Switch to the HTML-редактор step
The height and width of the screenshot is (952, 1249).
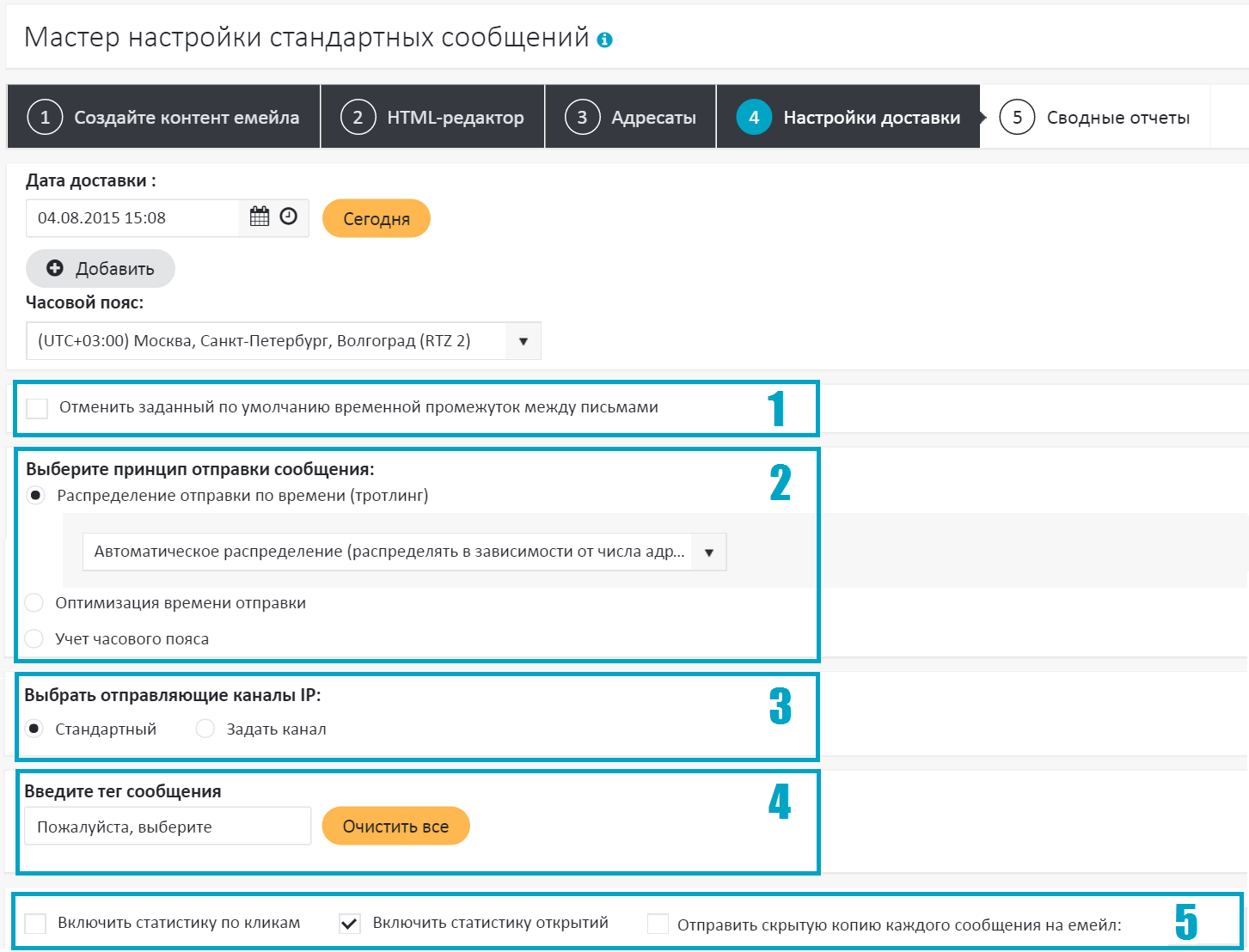432,117
